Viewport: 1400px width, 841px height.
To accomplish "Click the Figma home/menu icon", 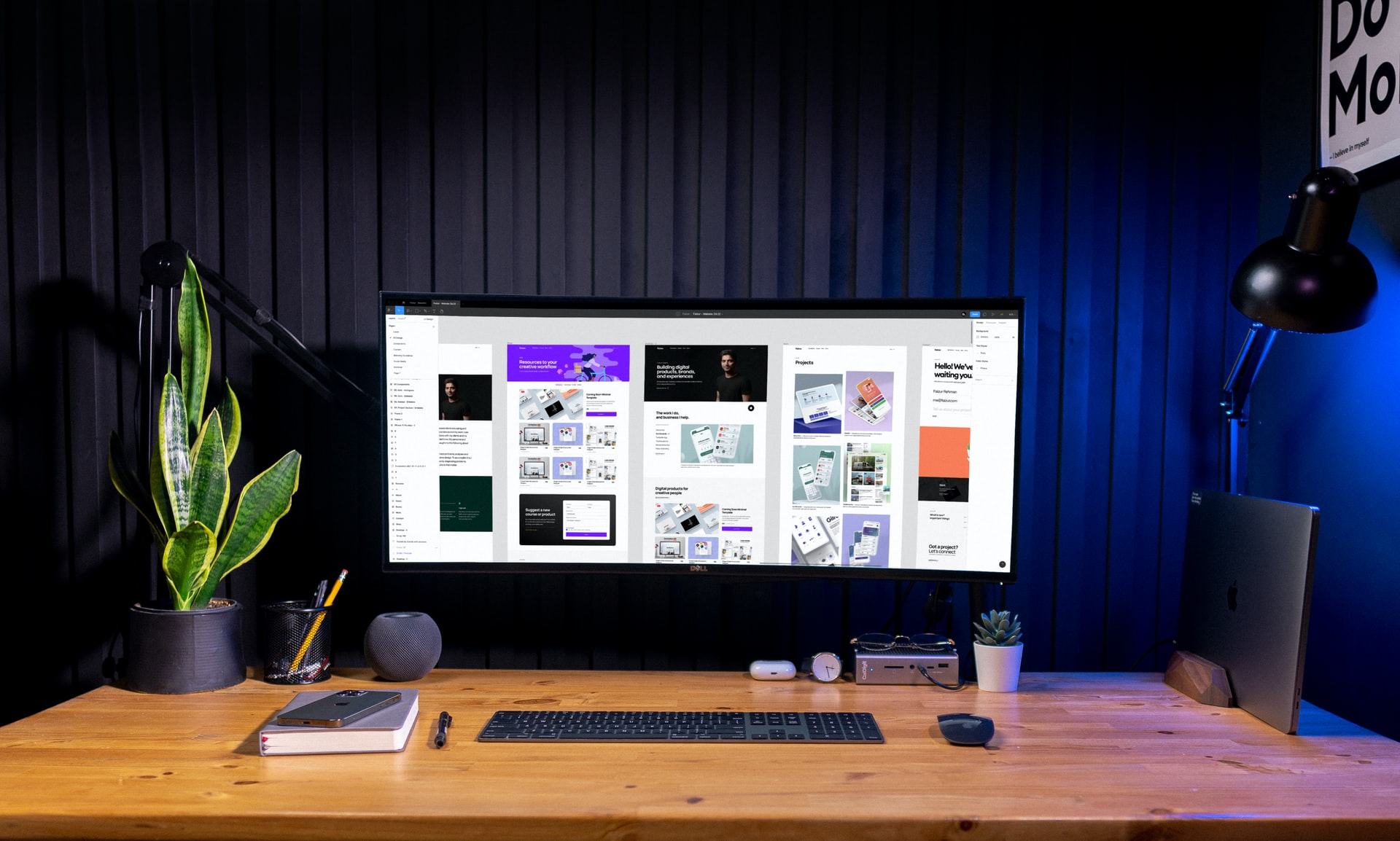I will point(388,310).
